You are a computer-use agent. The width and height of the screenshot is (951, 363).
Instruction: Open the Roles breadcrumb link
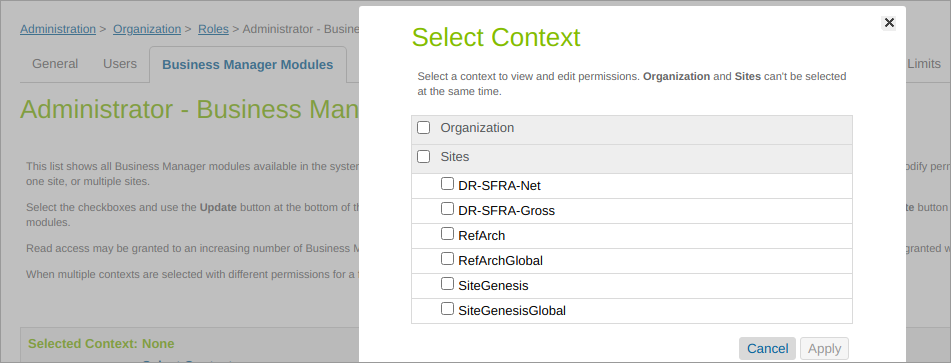(213, 29)
